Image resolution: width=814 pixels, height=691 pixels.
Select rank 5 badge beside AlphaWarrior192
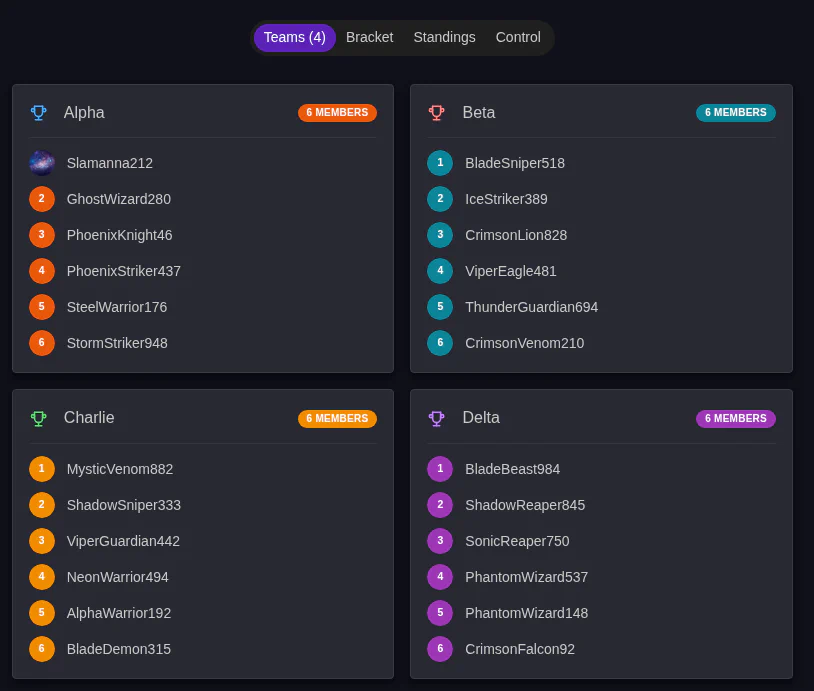click(x=41, y=613)
